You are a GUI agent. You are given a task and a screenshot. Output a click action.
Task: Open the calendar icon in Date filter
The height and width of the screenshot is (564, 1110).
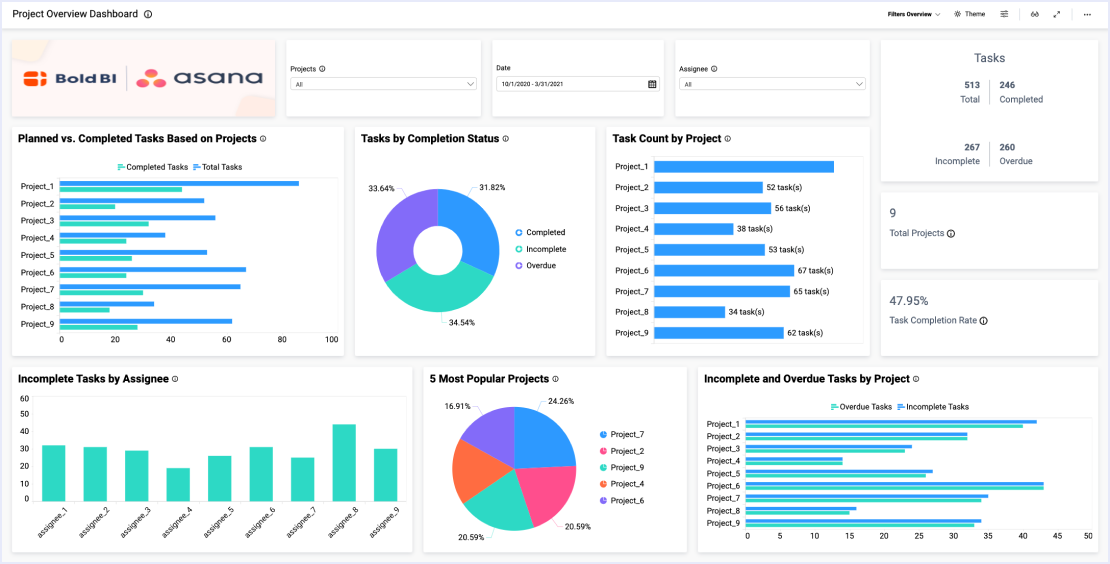click(652, 84)
